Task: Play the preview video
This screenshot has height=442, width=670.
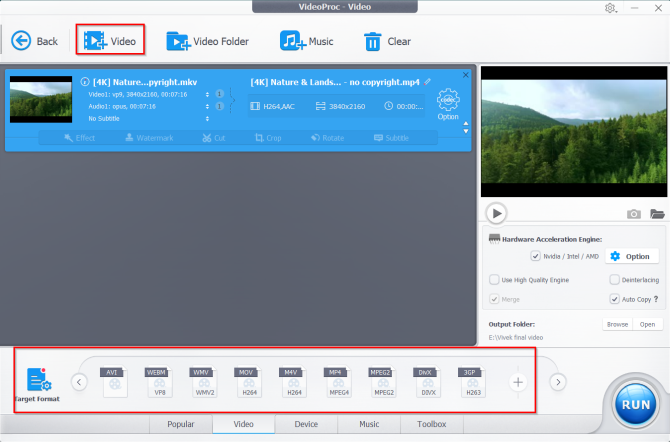Action: pos(496,213)
